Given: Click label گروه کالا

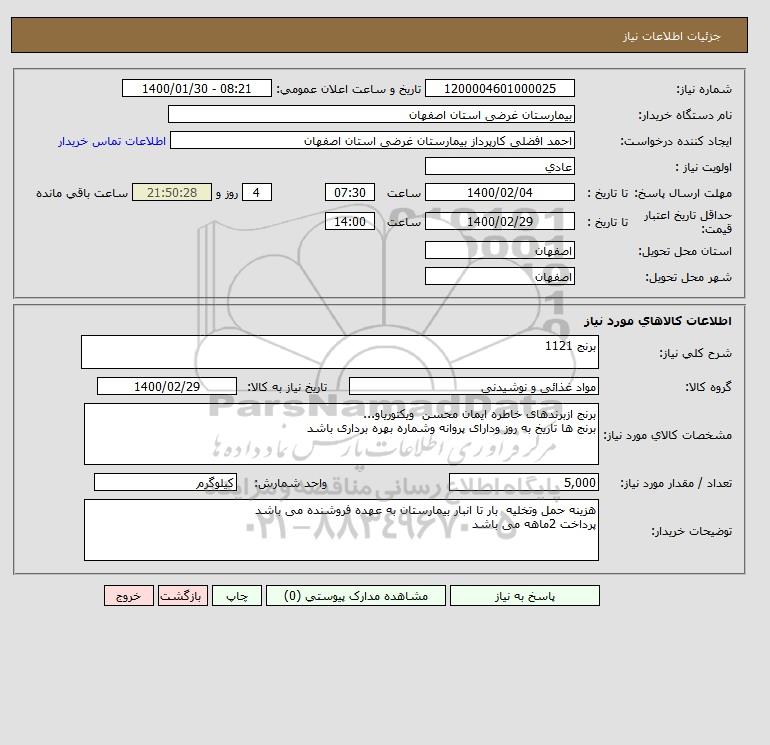Looking at the screenshot, I should (x=708, y=387).
